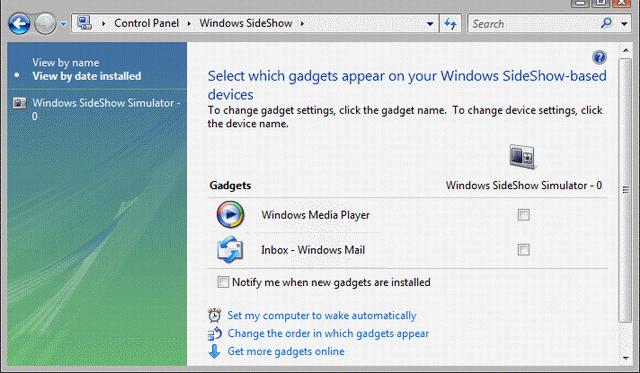Focus the Search input field
The height and width of the screenshot is (373, 640).
tap(533, 24)
